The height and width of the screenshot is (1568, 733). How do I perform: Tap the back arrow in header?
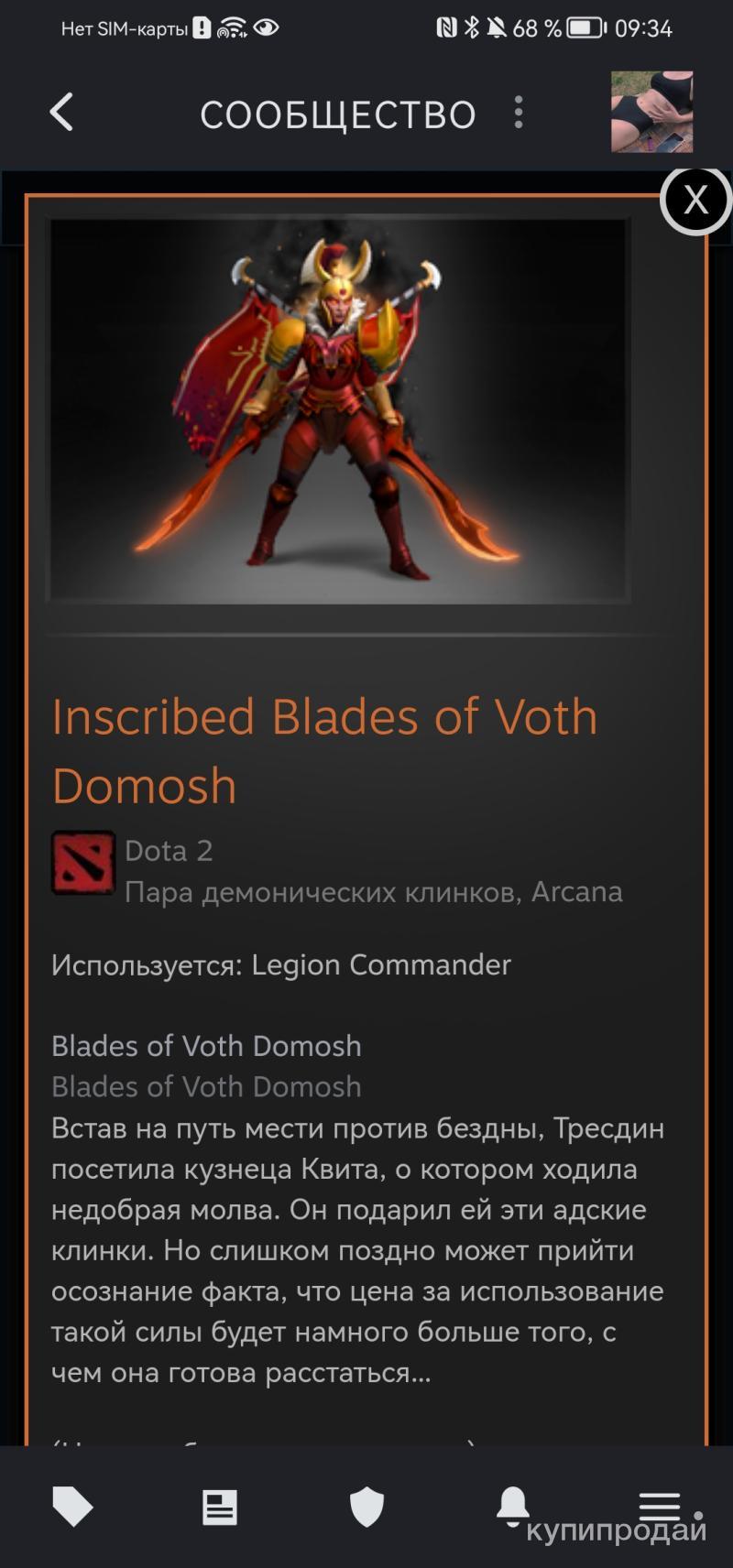(x=61, y=113)
